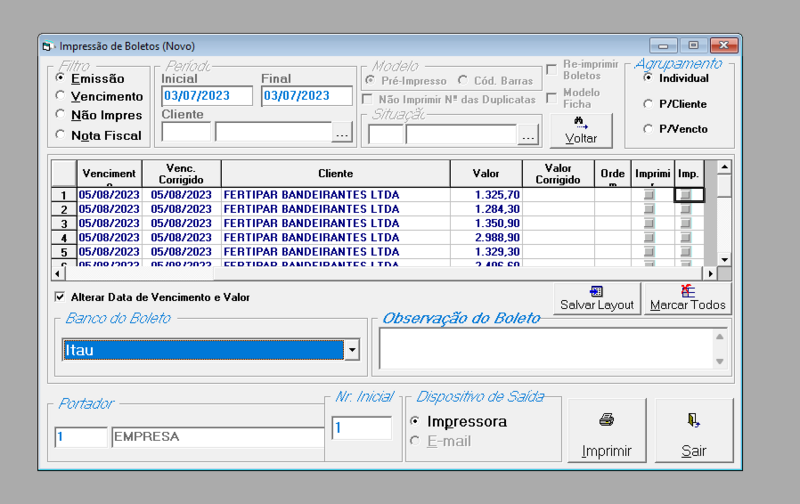Click the Valor Corrigido column header

558,173
